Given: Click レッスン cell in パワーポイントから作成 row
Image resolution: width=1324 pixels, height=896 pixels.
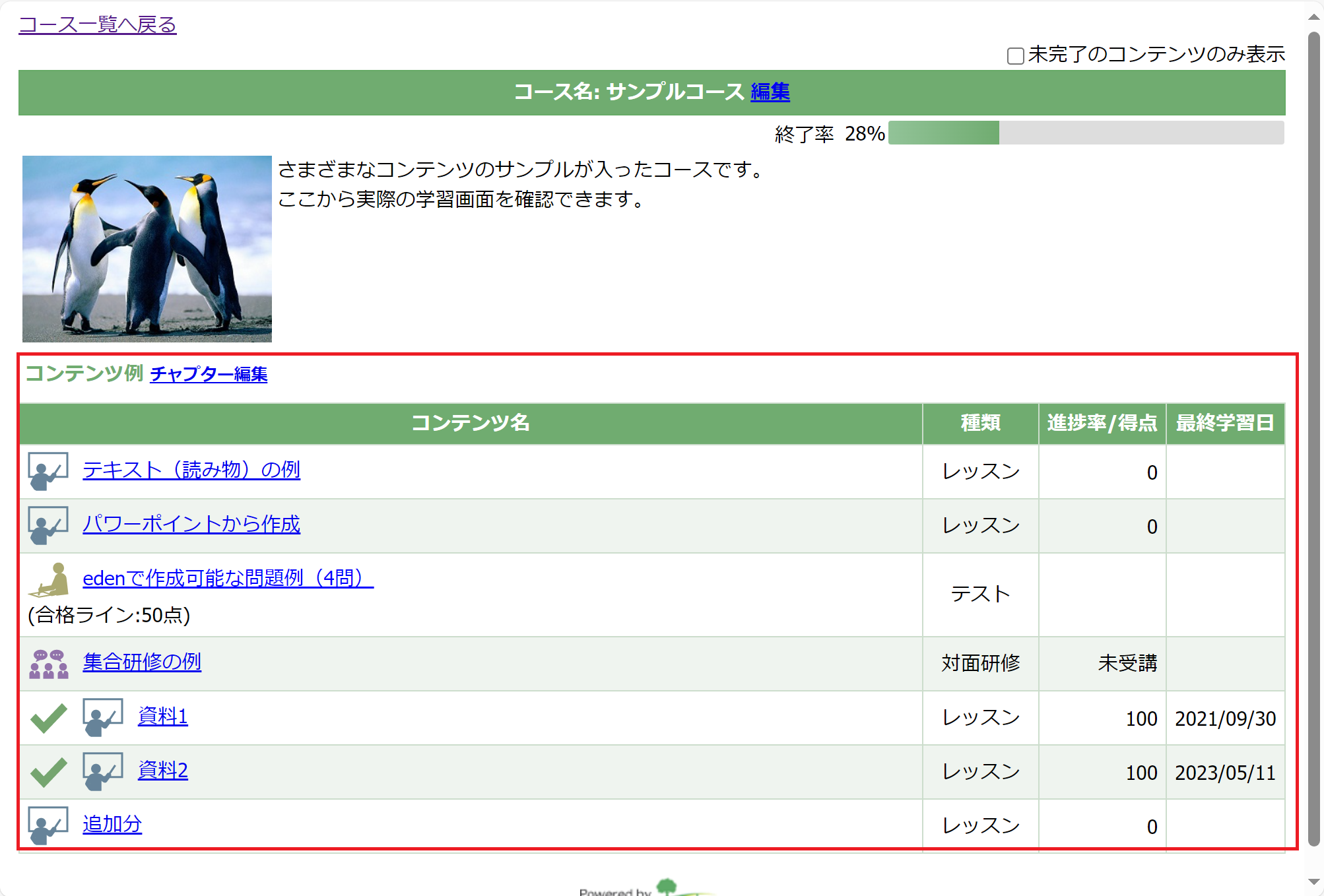Looking at the screenshot, I should coord(980,526).
